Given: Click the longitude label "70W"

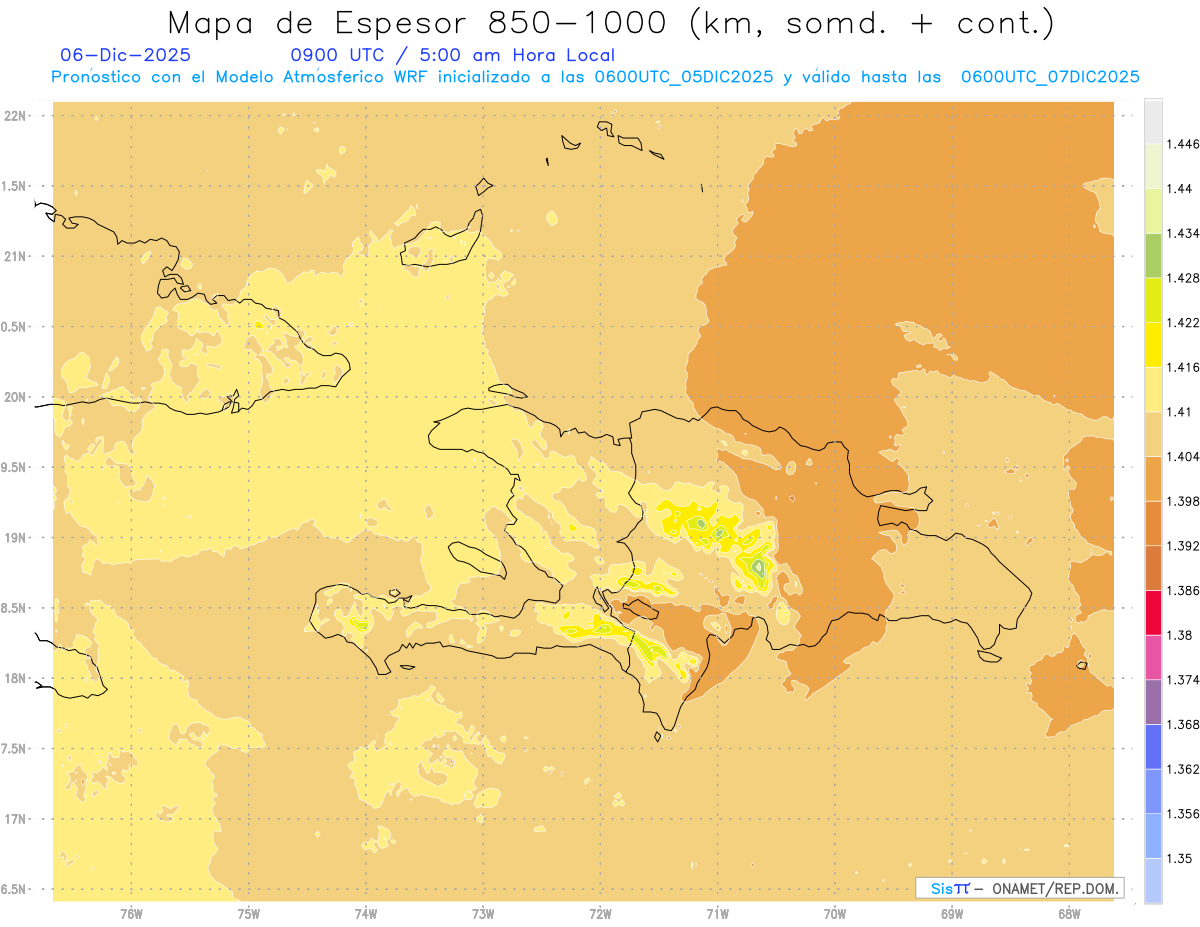Looking at the screenshot, I should point(835,915).
